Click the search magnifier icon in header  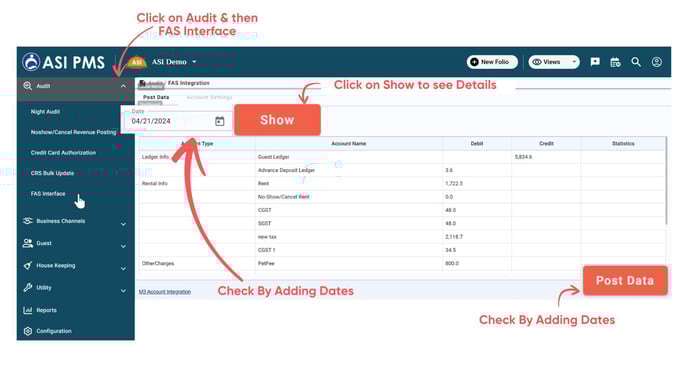click(x=636, y=62)
